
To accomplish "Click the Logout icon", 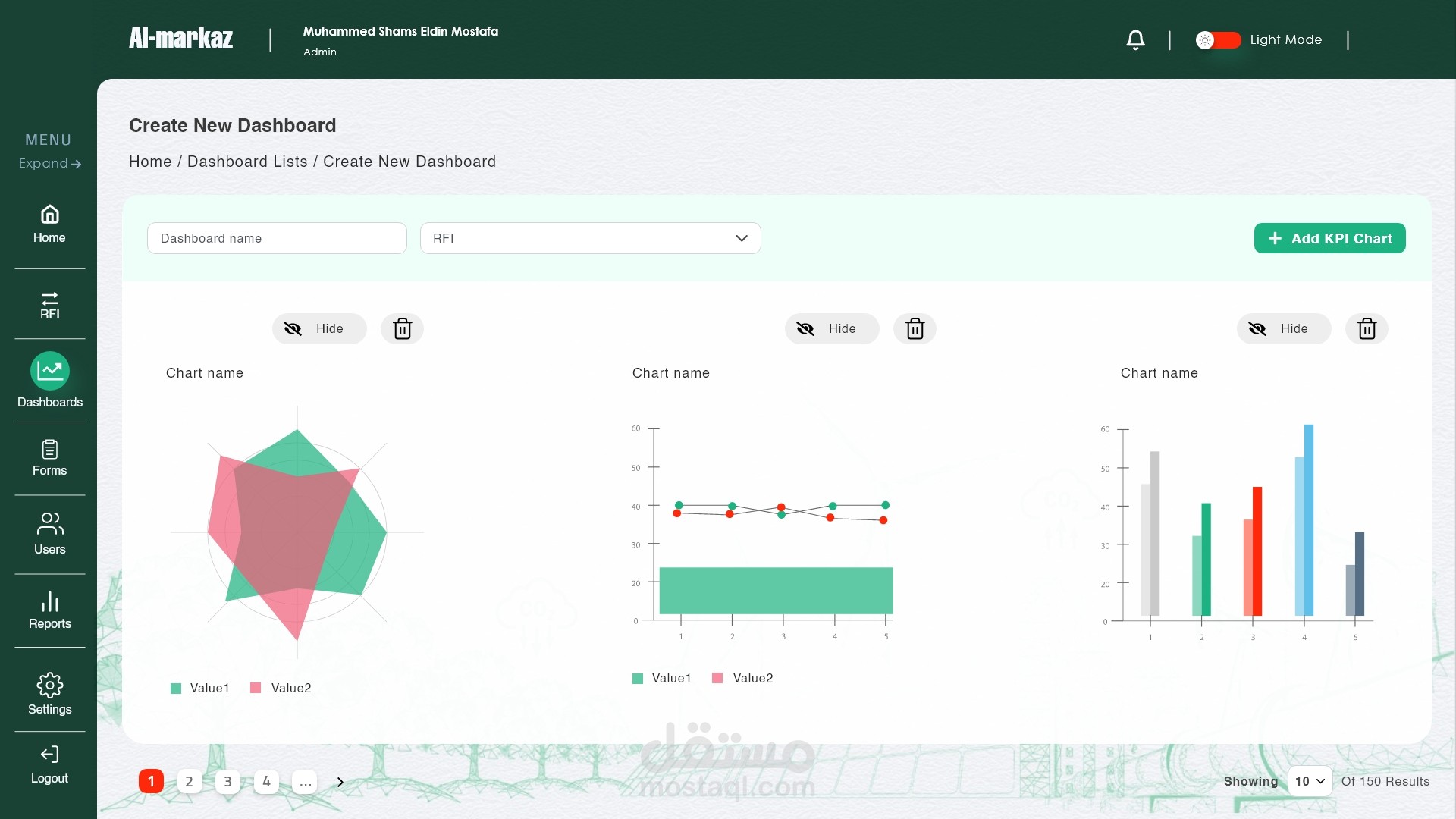I will point(49,764).
